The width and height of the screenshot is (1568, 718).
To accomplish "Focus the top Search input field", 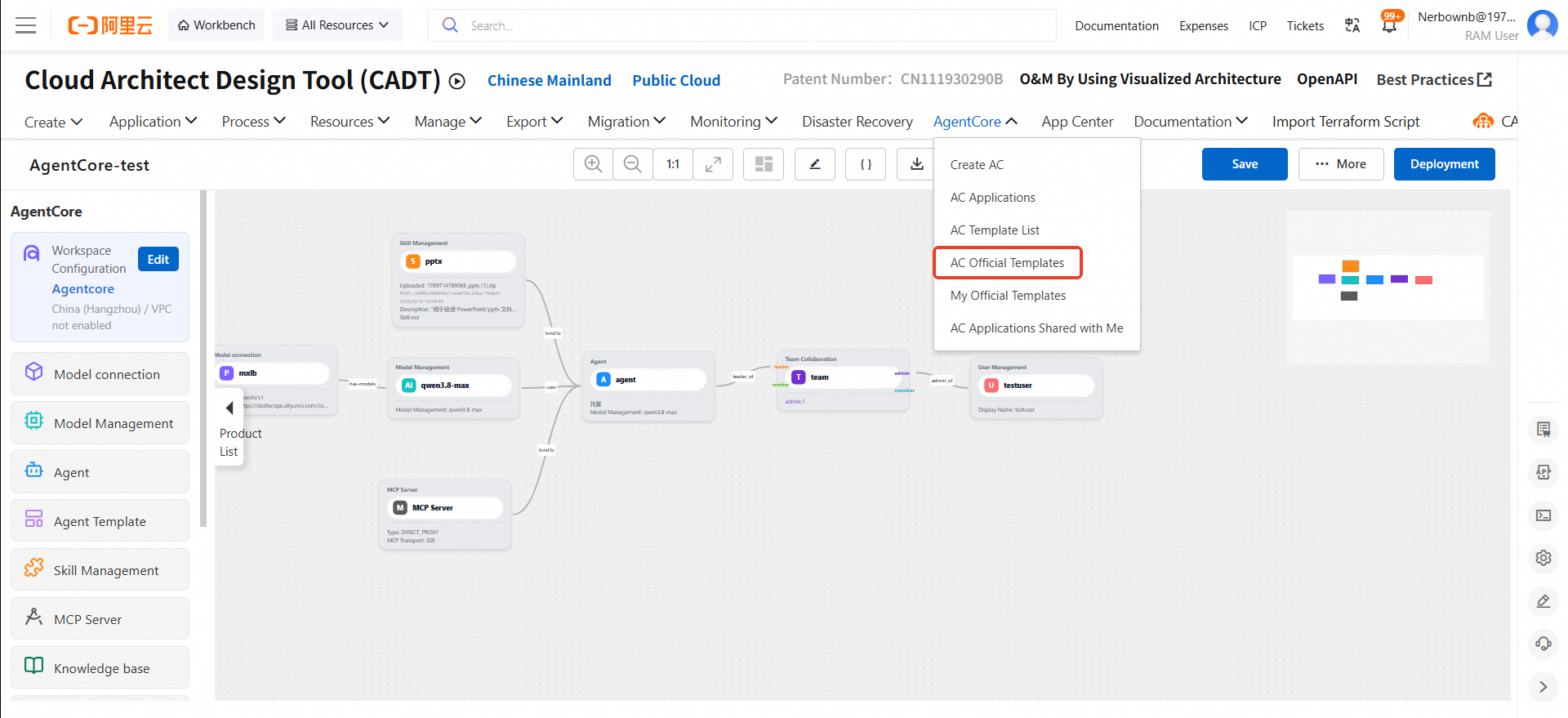I will (x=742, y=25).
